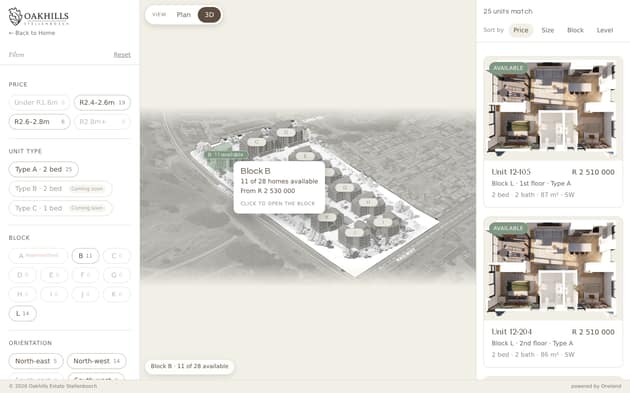Screen dimensions: 630x393
Task: Select Block J label on the 3D map
Action: [355, 232]
